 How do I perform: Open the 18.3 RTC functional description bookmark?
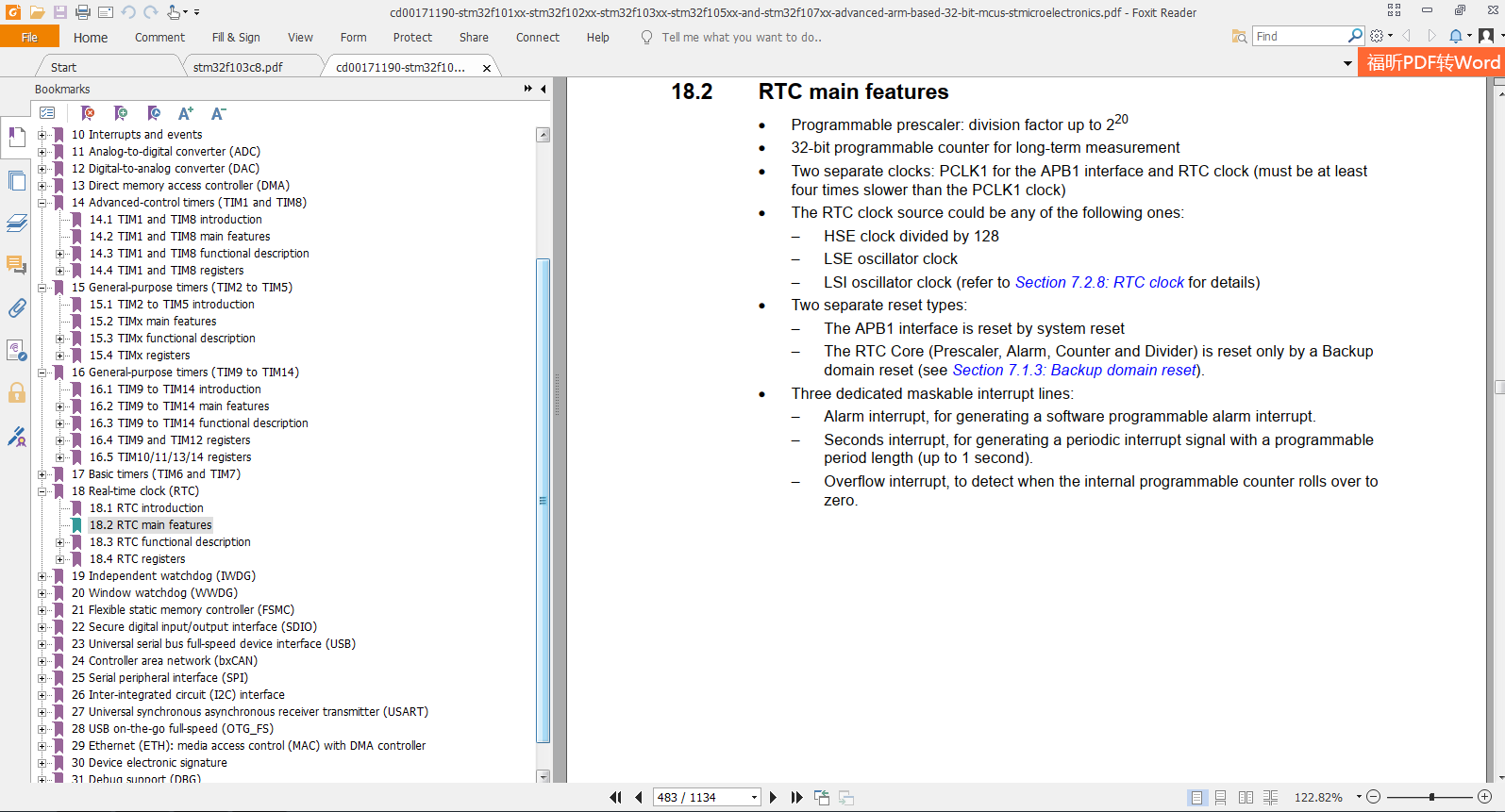(x=170, y=542)
